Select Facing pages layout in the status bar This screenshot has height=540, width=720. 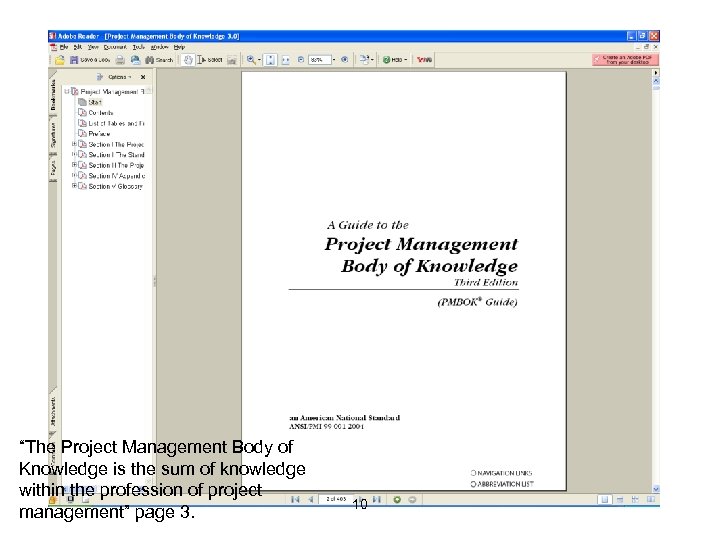pyautogui.click(x=651, y=500)
